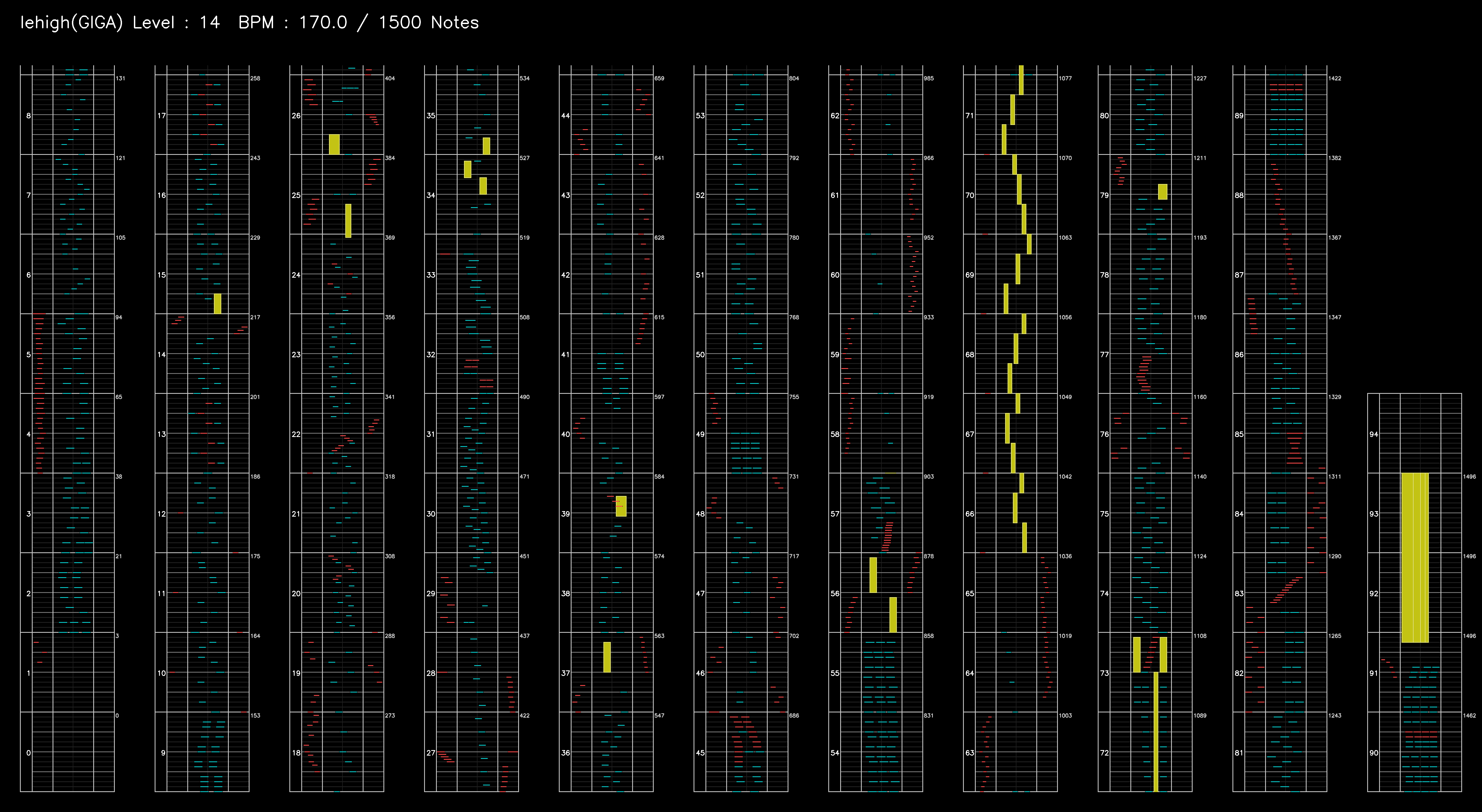Image resolution: width=1482 pixels, height=812 pixels.
Task: Click note count 131
Action: point(120,78)
